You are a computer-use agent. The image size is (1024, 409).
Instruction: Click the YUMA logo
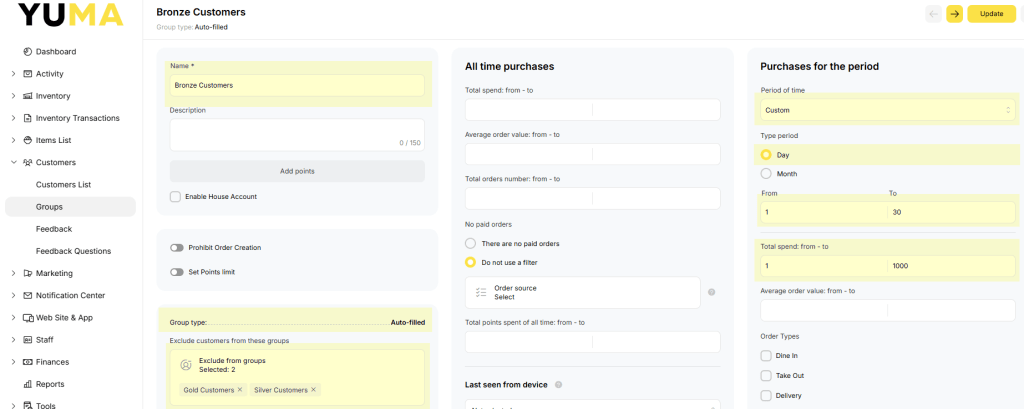pos(71,14)
